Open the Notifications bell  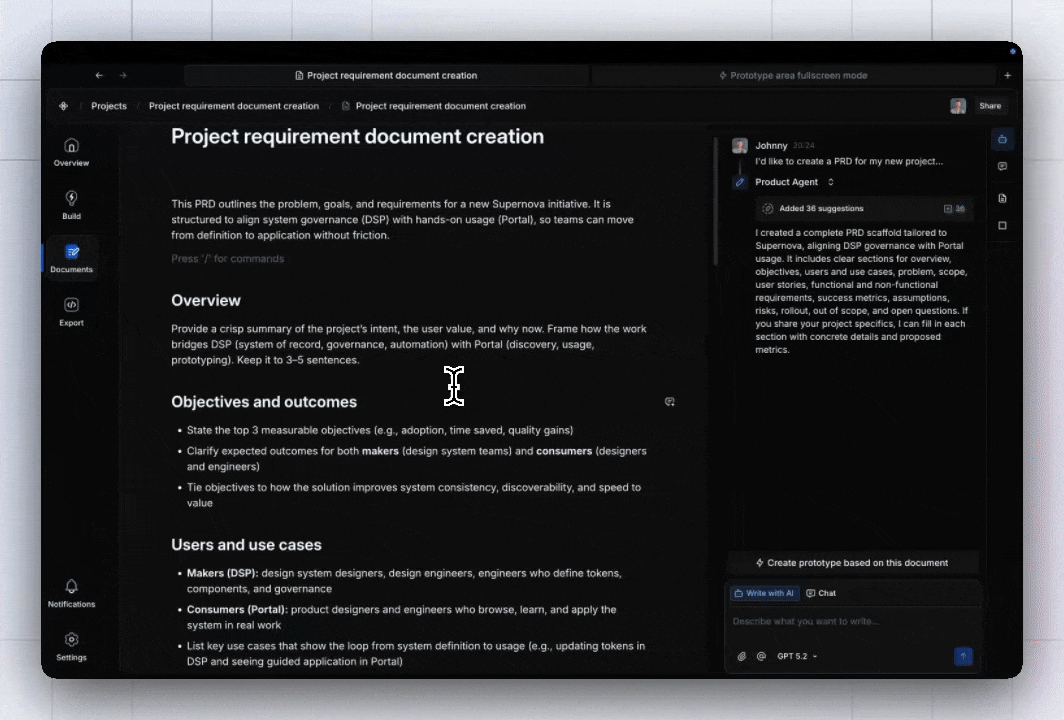71,593
